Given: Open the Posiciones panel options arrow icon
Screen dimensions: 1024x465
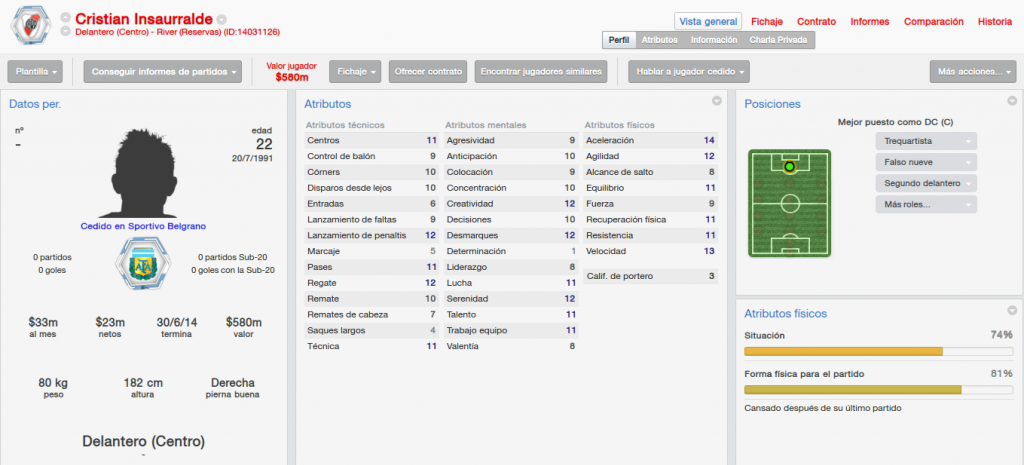Looking at the screenshot, I should point(1012,101).
